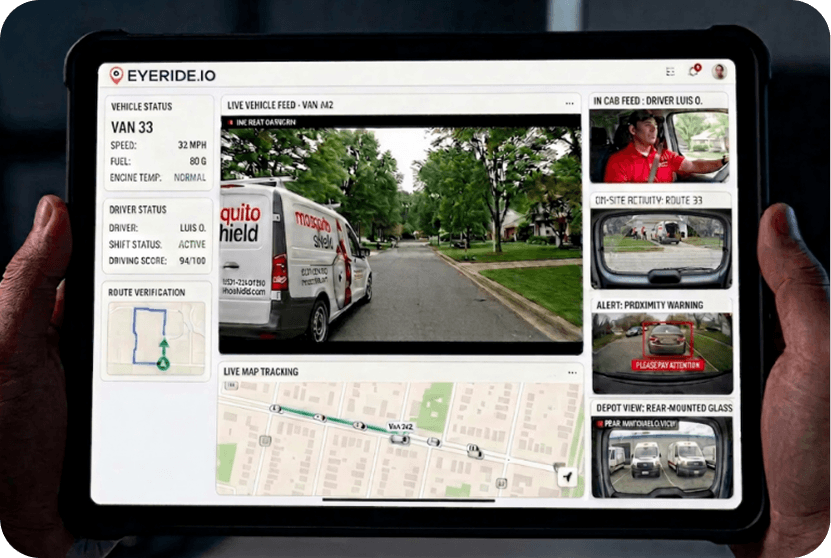
Task: Open the grid menu icon in header
Action: [670, 72]
